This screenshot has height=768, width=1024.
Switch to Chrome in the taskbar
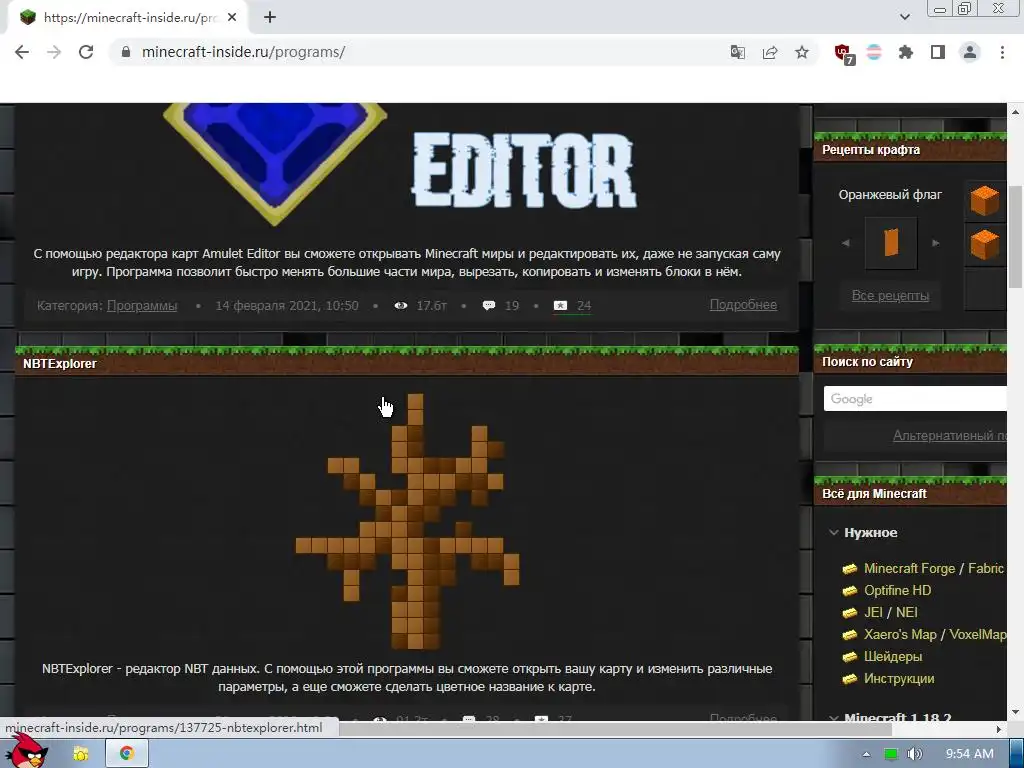point(126,754)
